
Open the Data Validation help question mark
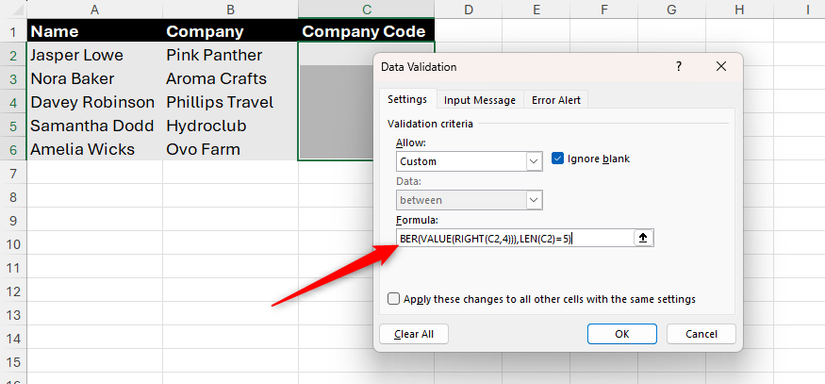click(679, 66)
